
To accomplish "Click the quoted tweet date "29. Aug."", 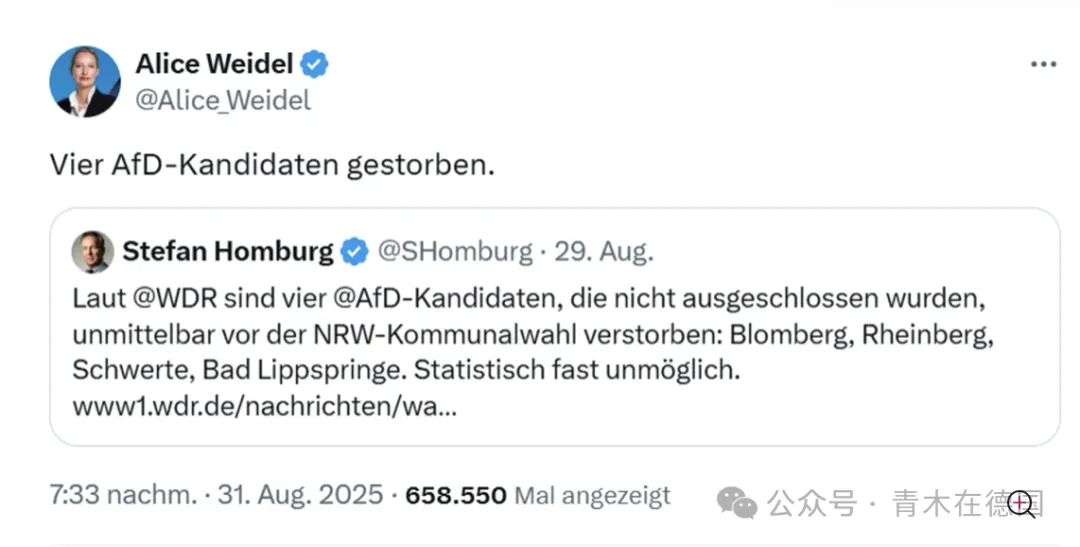I will pos(604,252).
